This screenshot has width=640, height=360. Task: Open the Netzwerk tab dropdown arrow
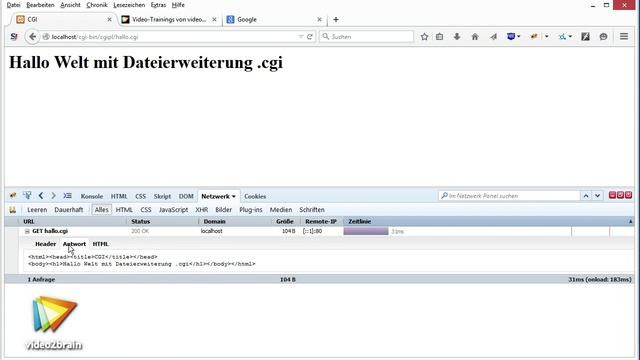pos(234,196)
